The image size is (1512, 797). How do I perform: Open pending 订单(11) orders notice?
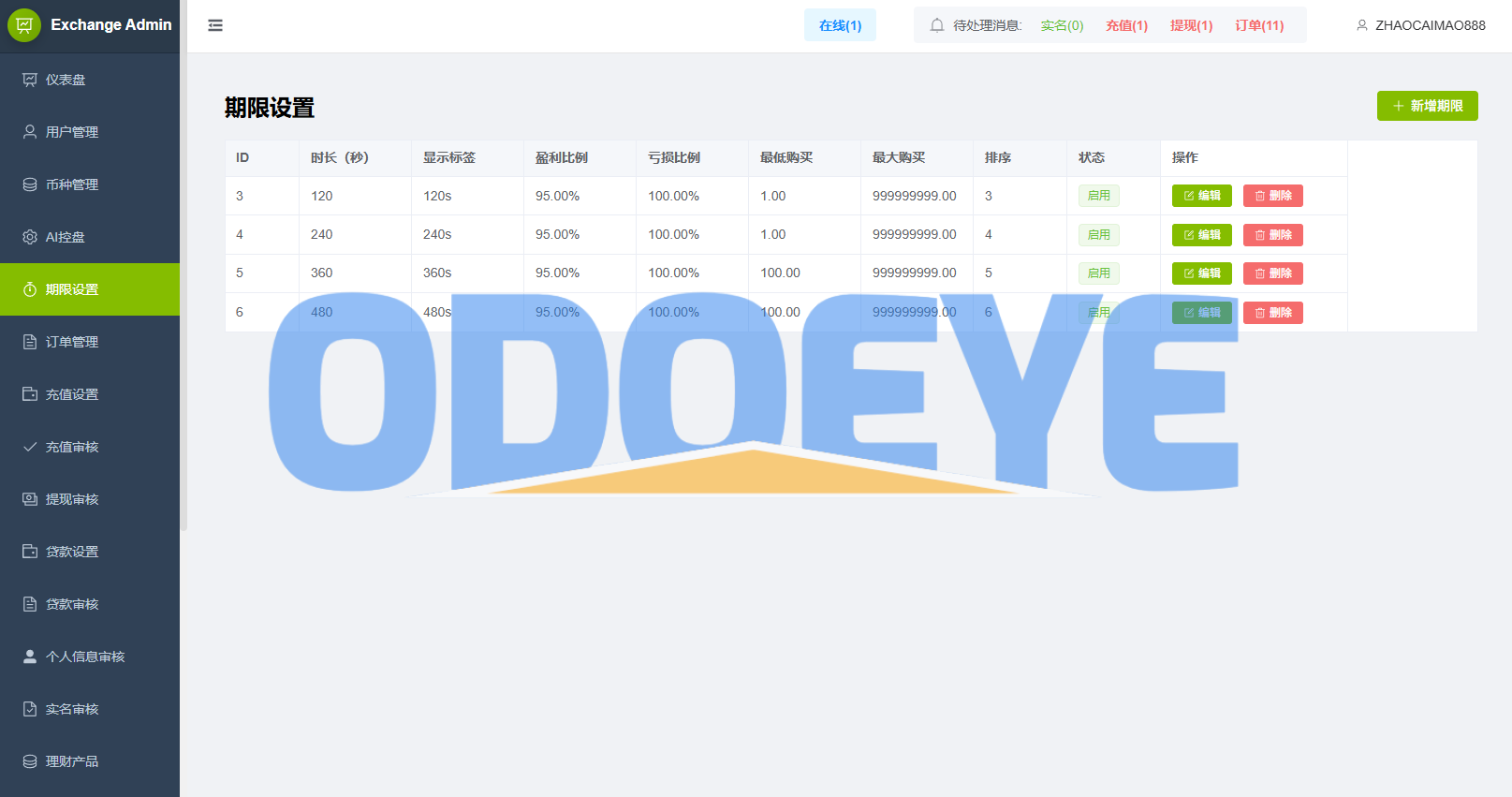1259,25
